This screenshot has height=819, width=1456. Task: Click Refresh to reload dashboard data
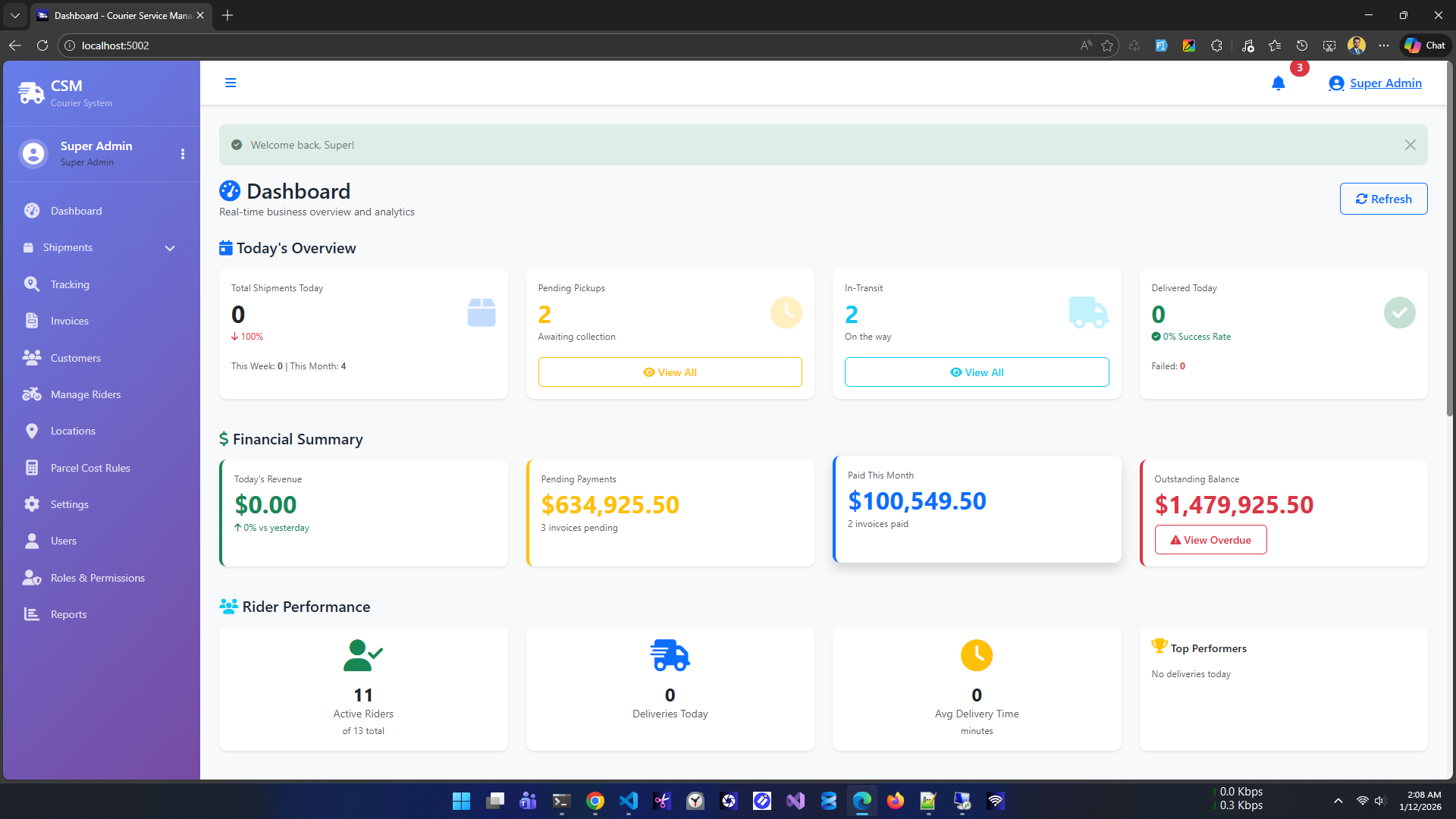tap(1383, 198)
